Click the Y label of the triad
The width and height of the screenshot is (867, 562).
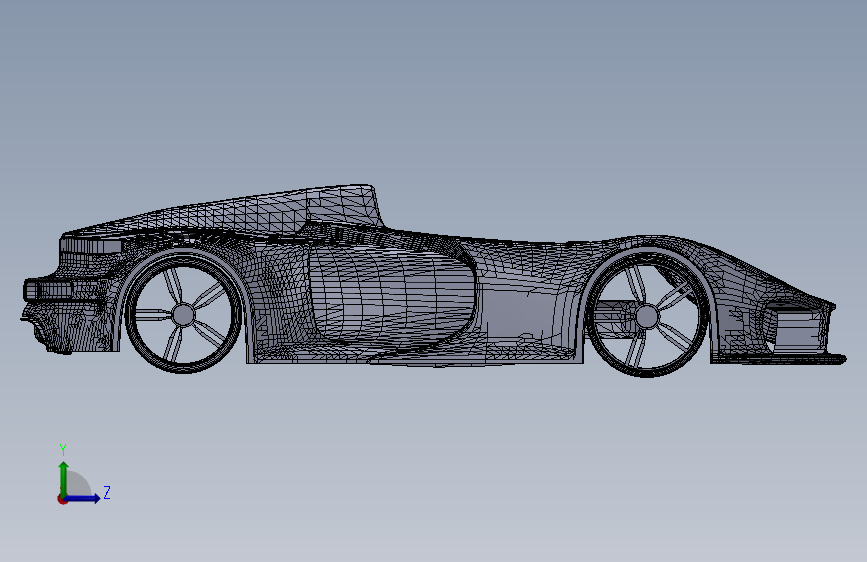tap(63, 450)
